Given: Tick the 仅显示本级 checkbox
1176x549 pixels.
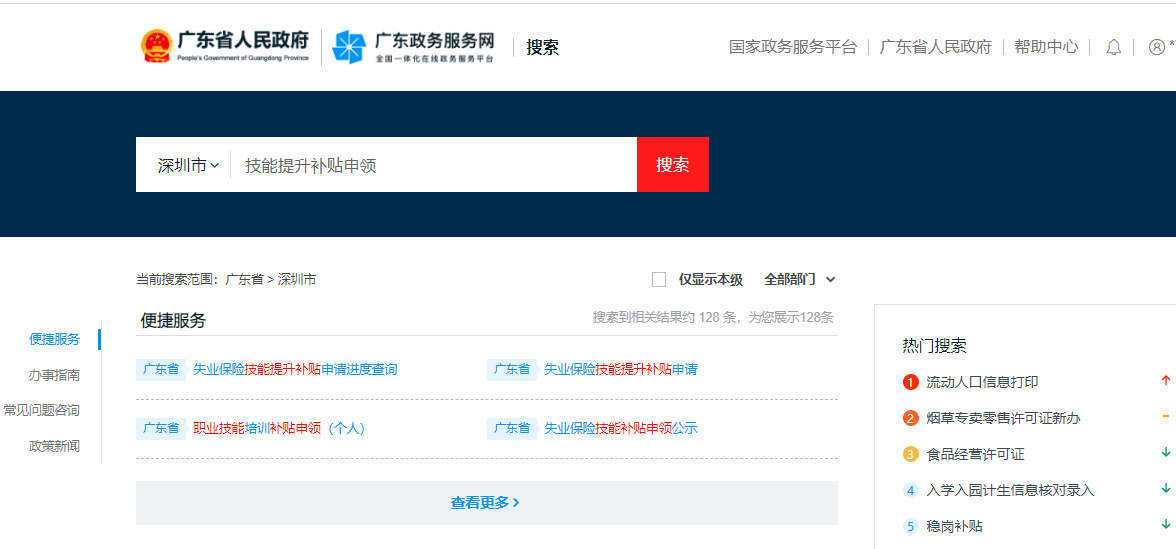Looking at the screenshot, I should (659, 280).
